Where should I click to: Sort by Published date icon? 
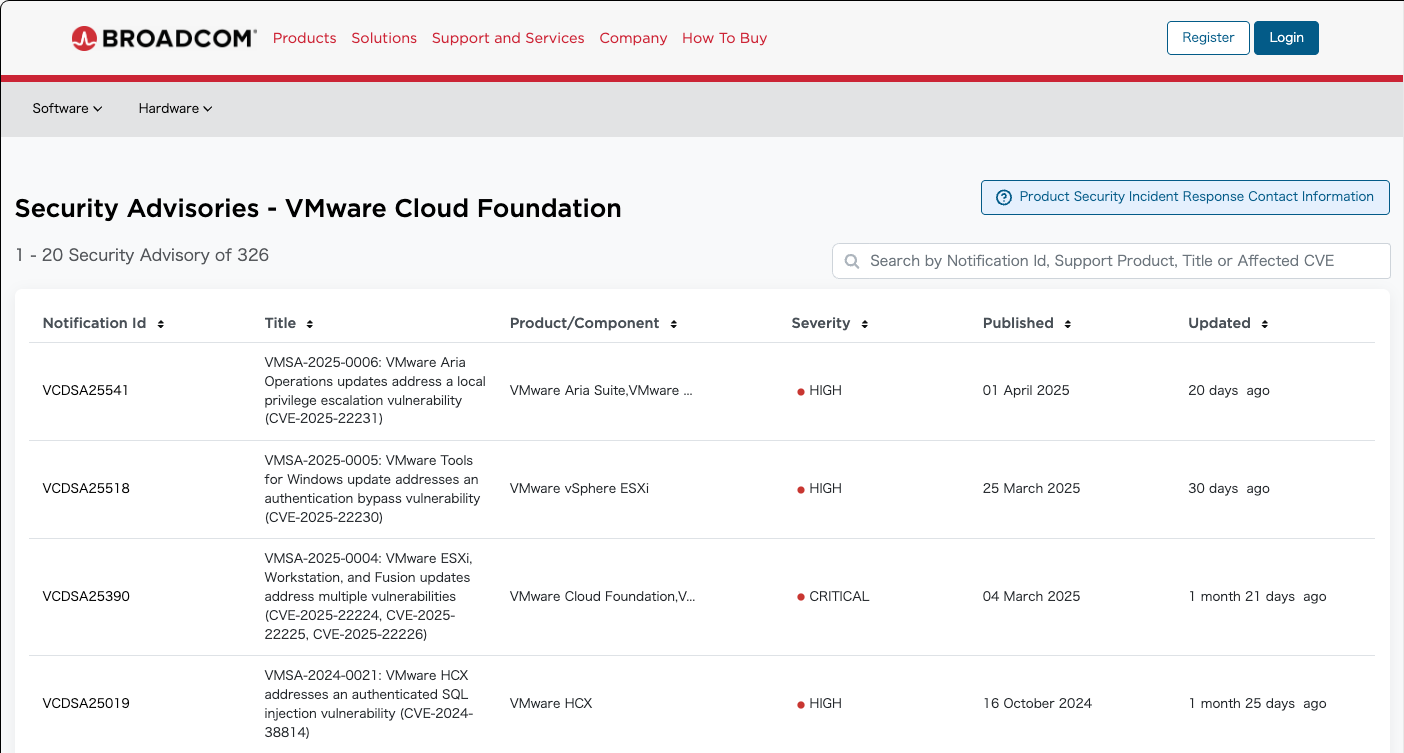(x=1068, y=324)
